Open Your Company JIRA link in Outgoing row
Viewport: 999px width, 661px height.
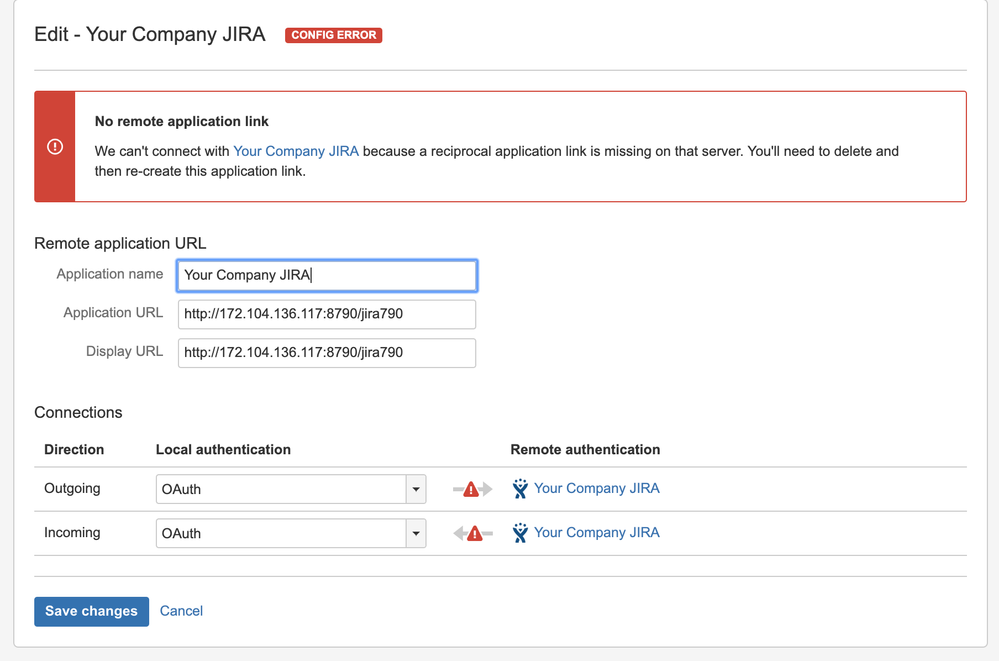596,488
